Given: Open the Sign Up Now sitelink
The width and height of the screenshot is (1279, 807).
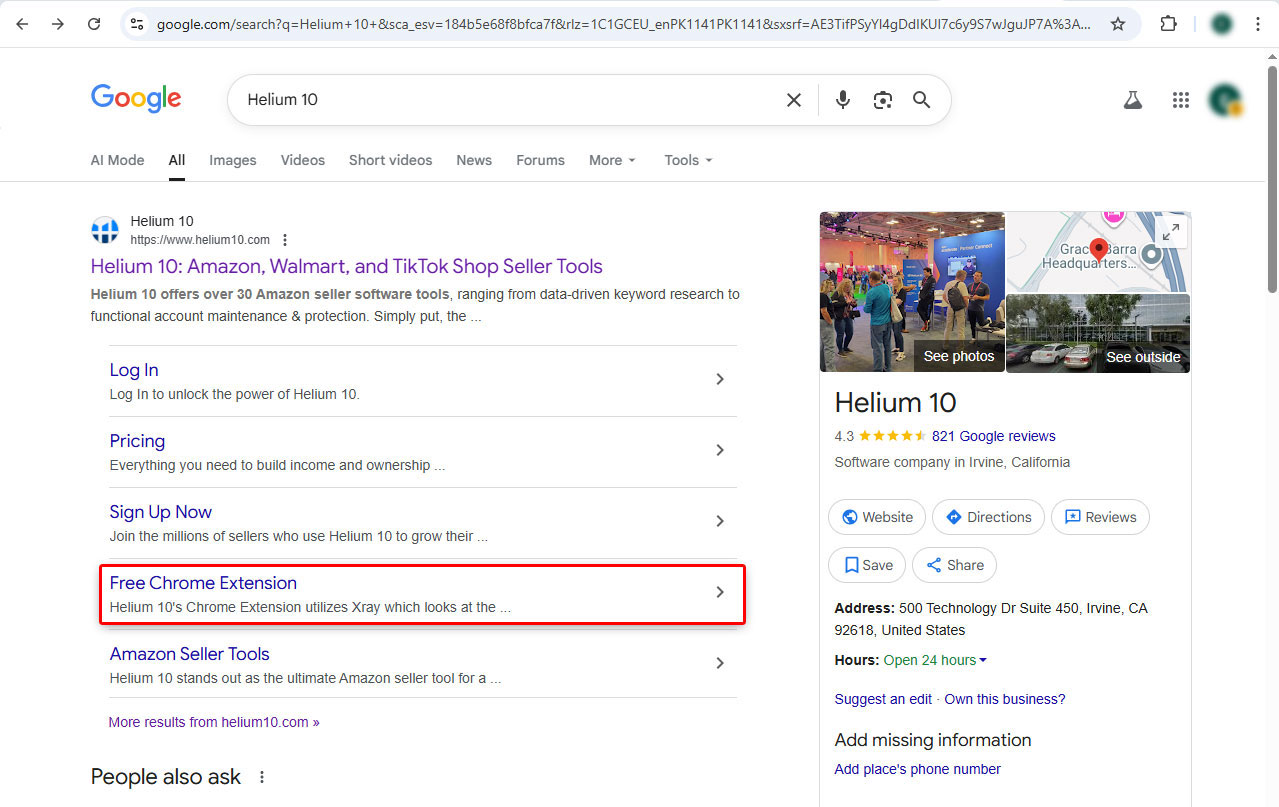Looking at the screenshot, I should (161, 512).
